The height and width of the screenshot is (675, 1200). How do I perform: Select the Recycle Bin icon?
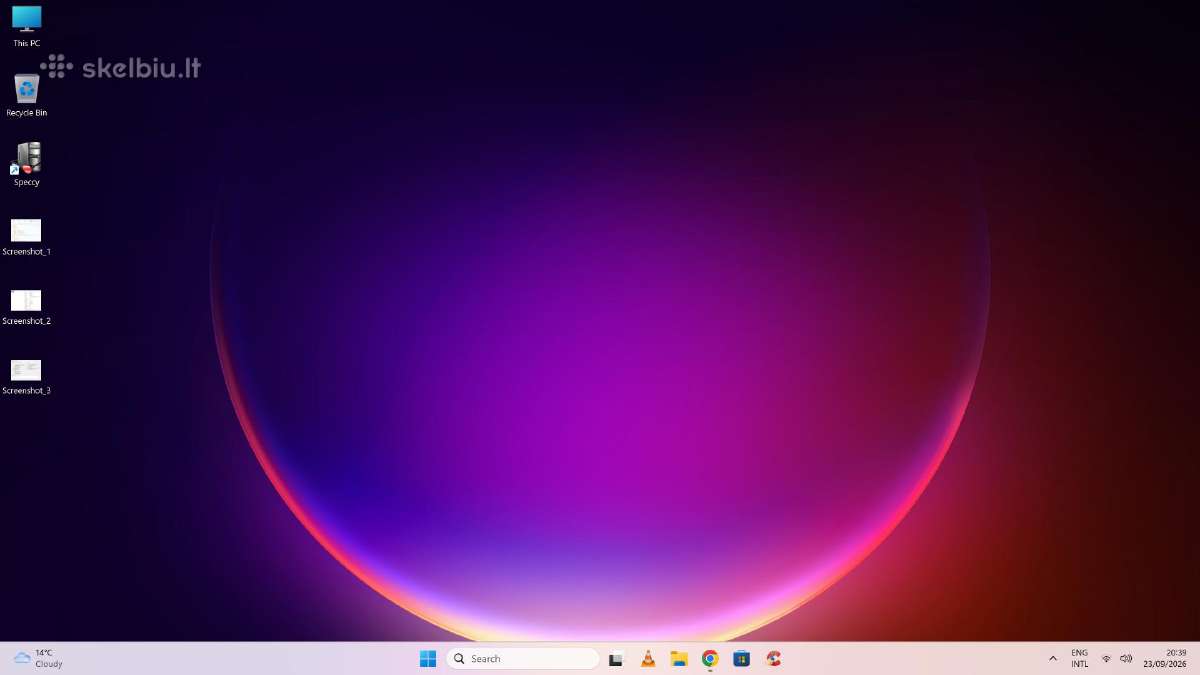(x=27, y=95)
